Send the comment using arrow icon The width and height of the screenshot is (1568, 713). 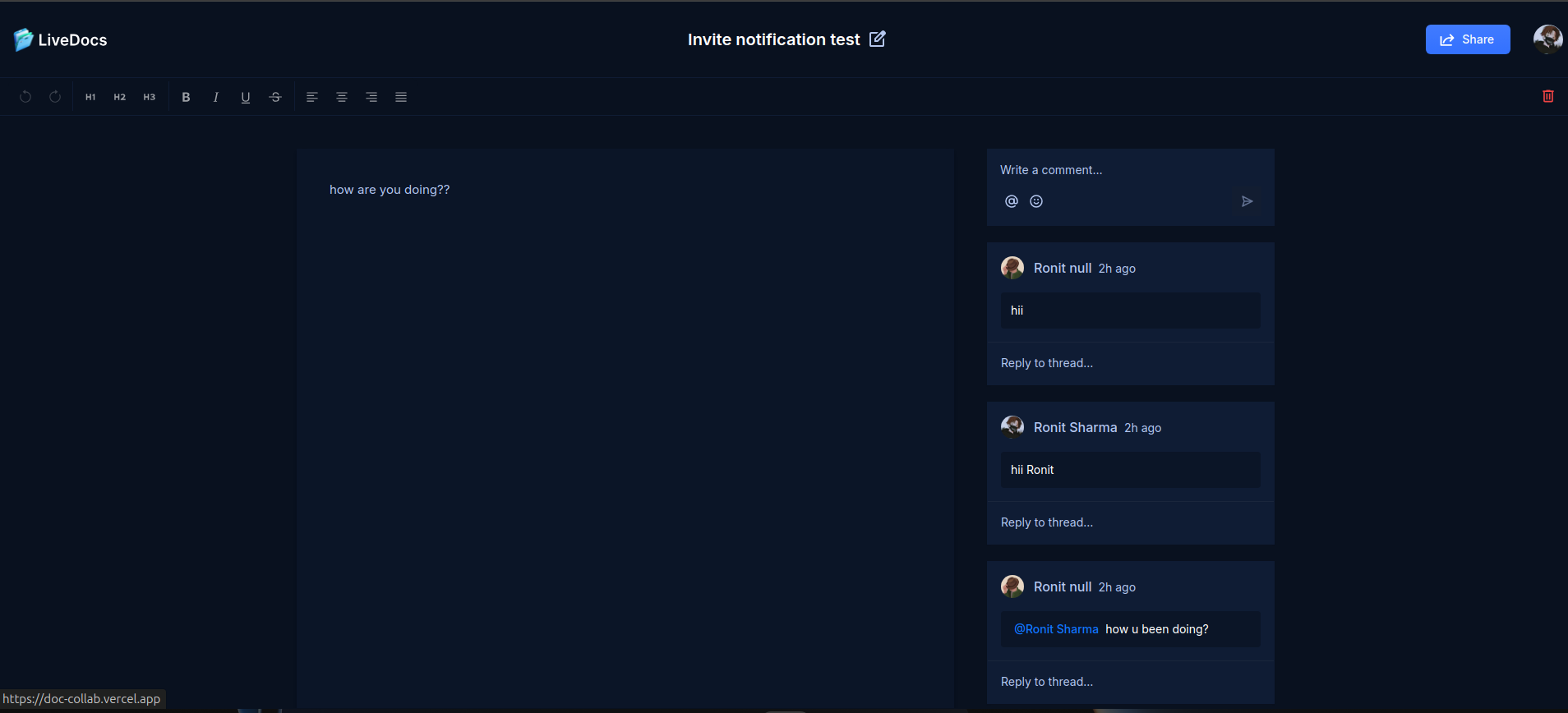point(1247,201)
